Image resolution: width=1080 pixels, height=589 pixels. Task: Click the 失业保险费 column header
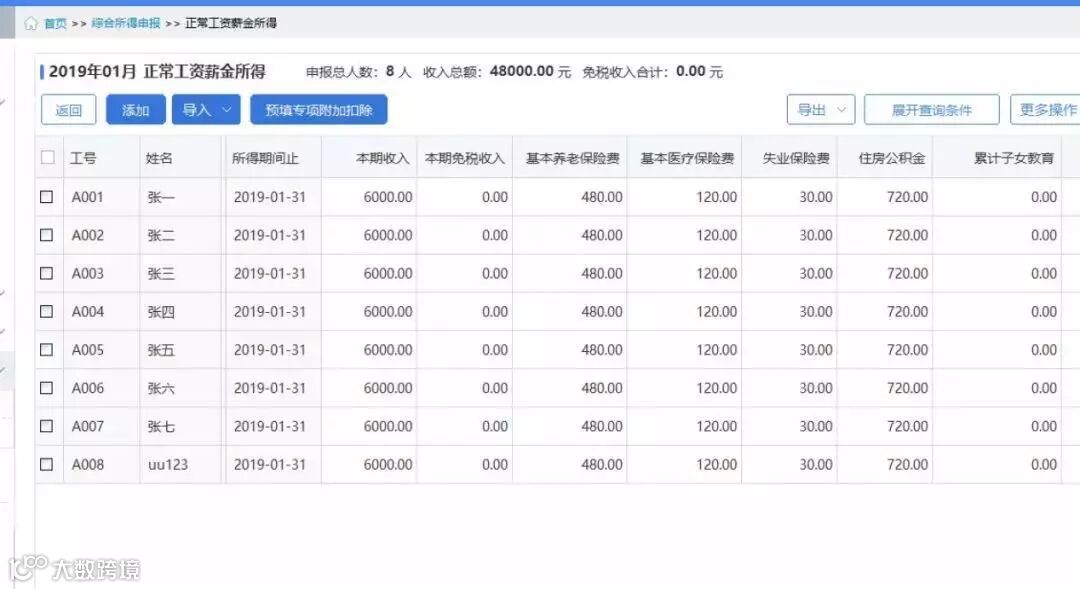[796, 158]
